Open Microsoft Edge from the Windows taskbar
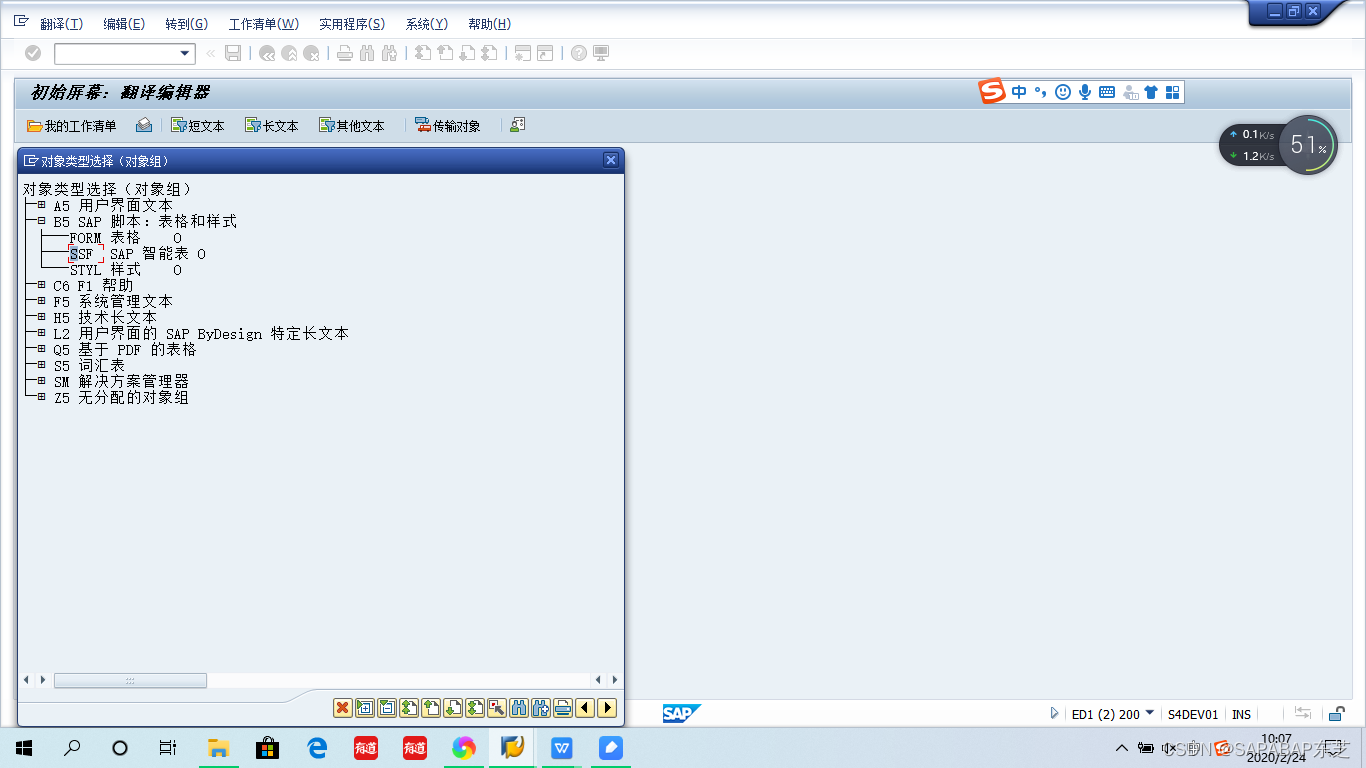 click(317, 747)
